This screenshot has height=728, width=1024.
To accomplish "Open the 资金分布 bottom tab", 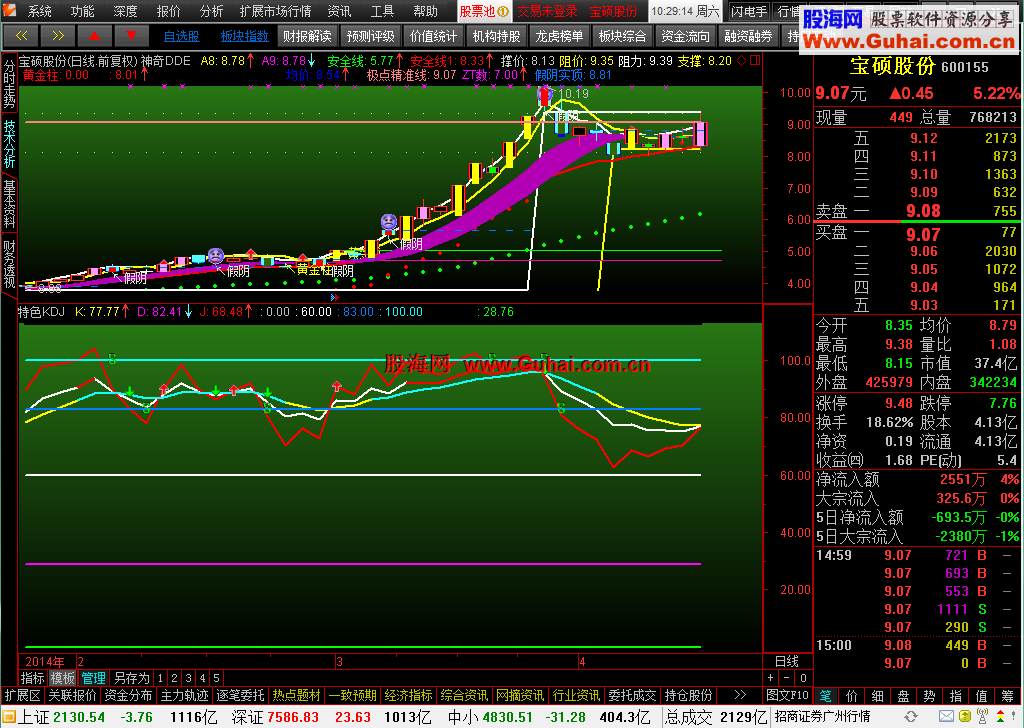I will (128, 695).
